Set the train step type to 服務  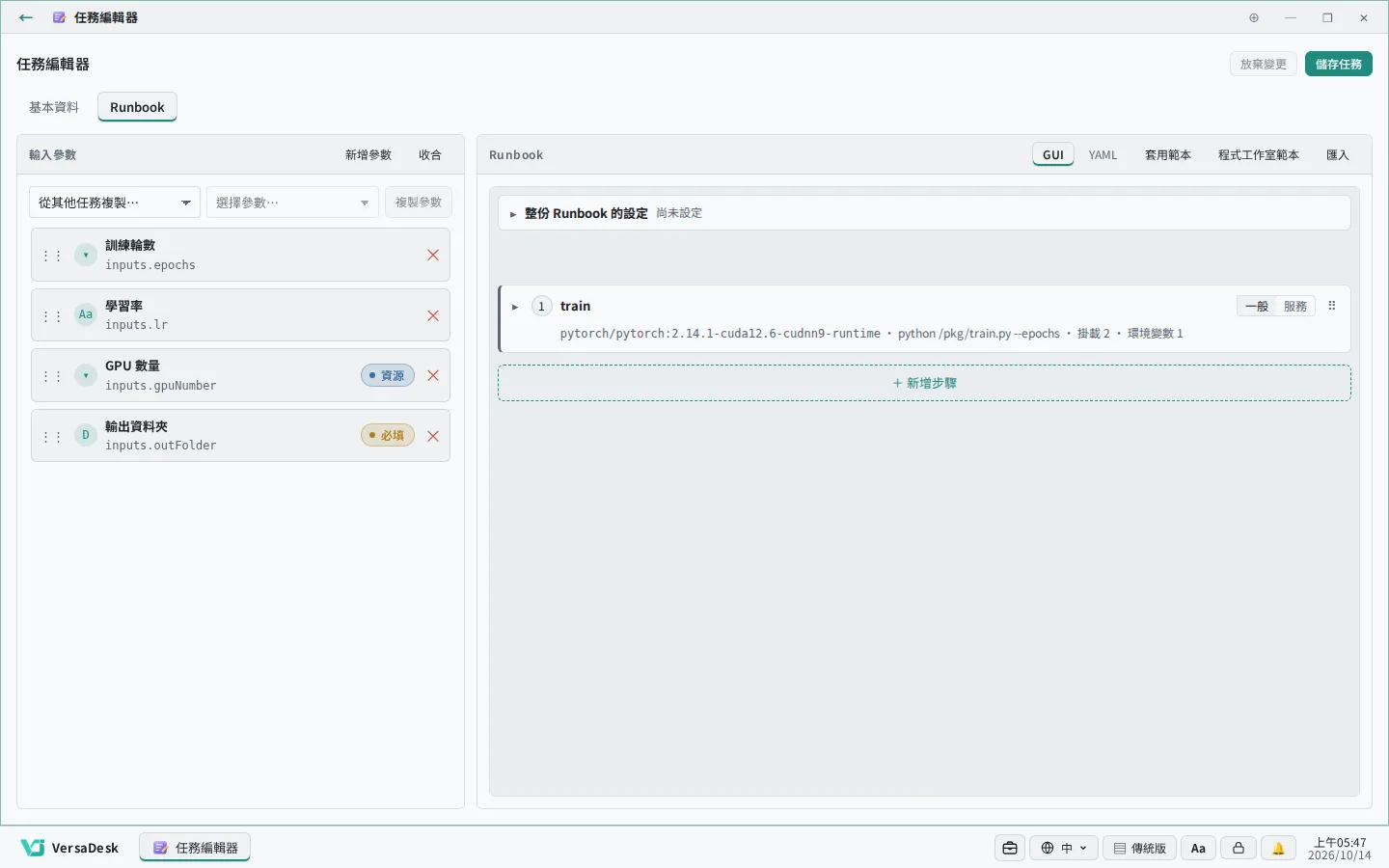(1295, 306)
